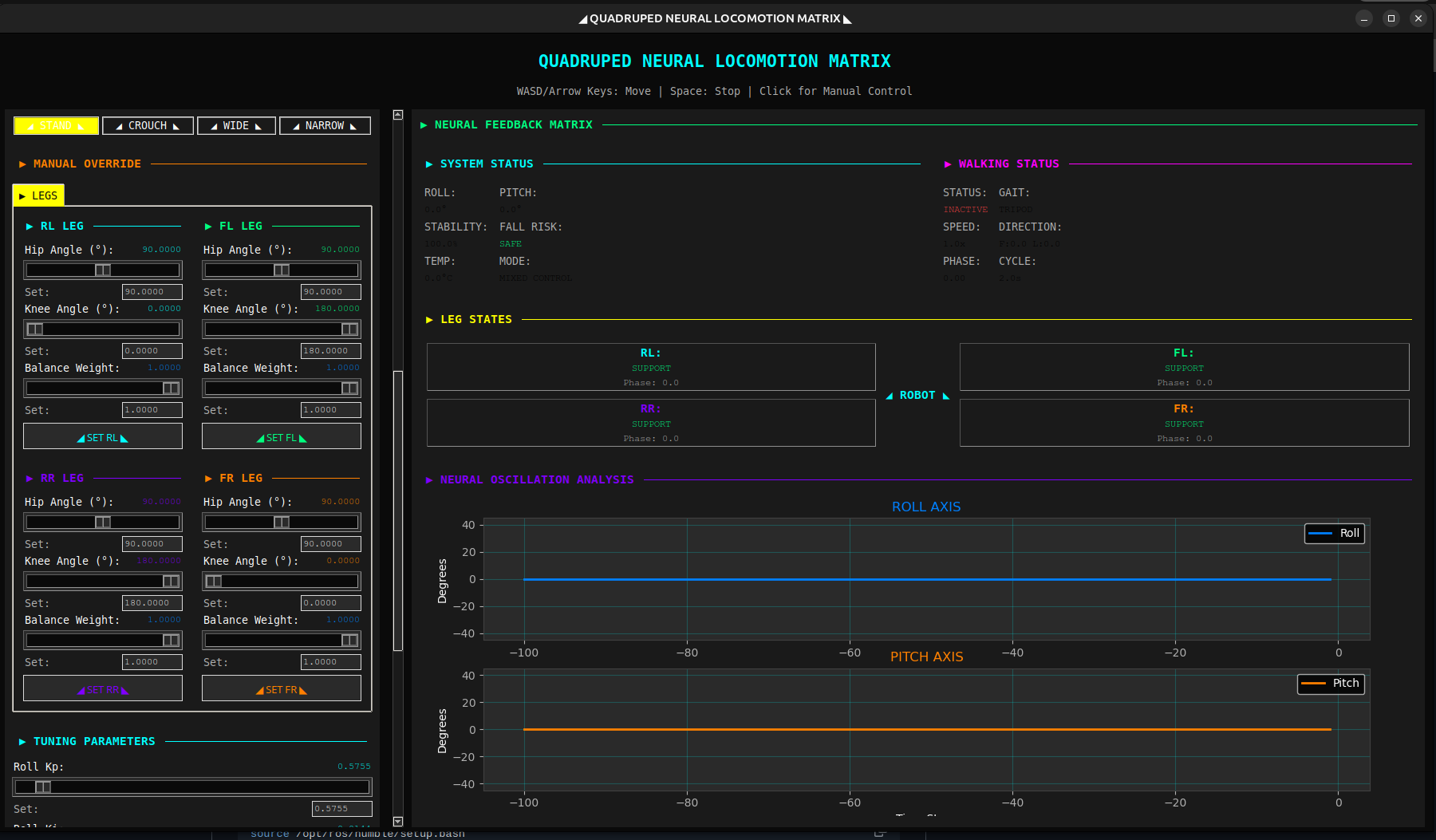Adjust the RR leg Hip Angle slider
Image resolution: width=1436 pixels, height=840 pixels.
(x=103, y=522)
